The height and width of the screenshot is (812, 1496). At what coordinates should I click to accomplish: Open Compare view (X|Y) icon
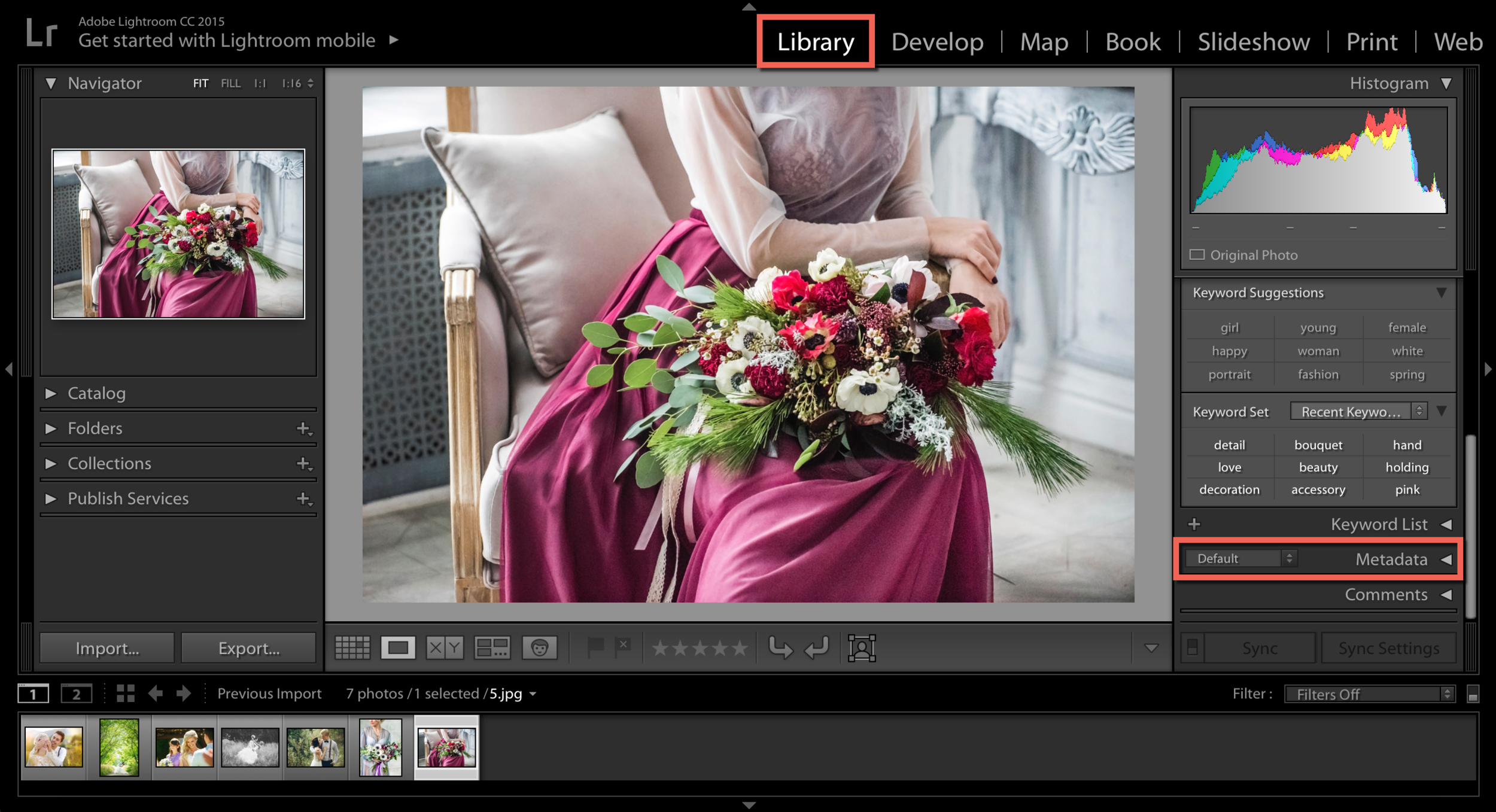pyautogui.click(x=445, y=647)
